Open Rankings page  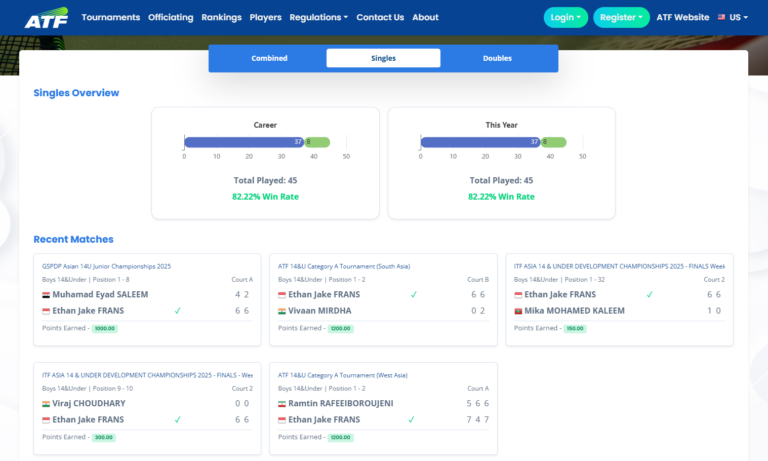(x=221, y=17)
